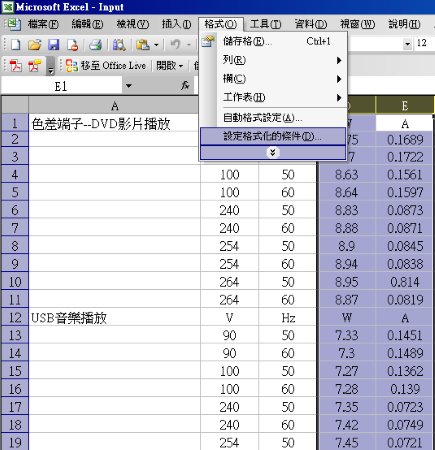435x450 pixels.
Task: Expand the full Format menu with chevrons
Action: (x=273, y=153)
